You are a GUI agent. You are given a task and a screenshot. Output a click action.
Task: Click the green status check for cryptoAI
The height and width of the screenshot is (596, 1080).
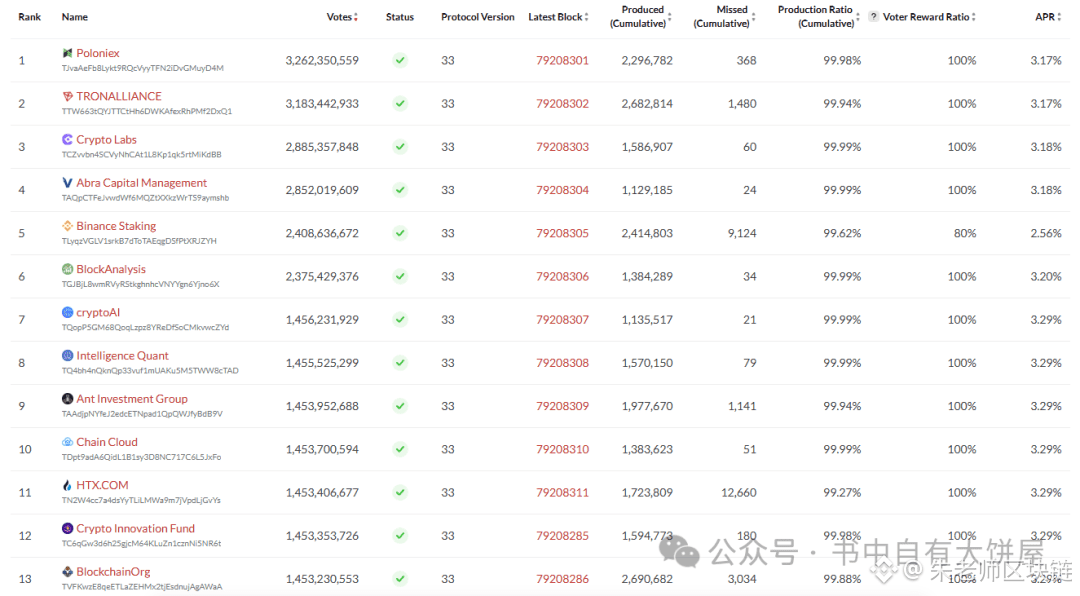tap(400, 320)
